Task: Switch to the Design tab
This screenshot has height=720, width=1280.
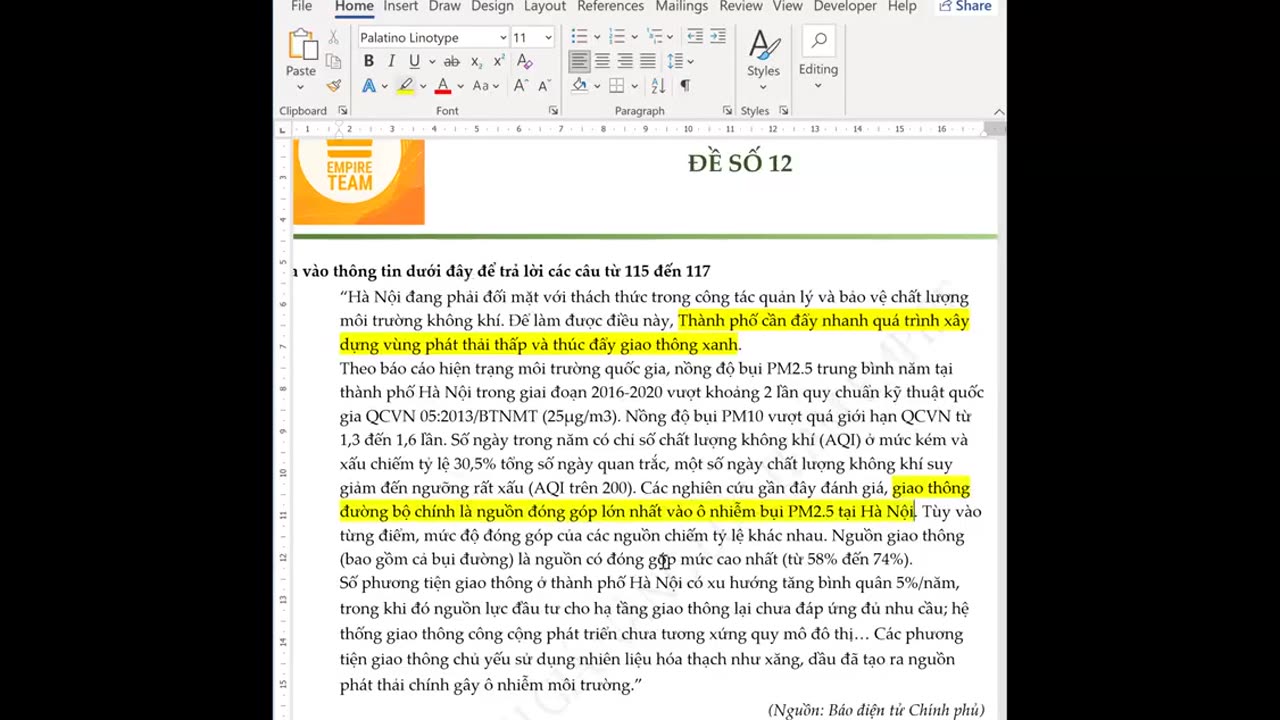Action: click(492, 7)
